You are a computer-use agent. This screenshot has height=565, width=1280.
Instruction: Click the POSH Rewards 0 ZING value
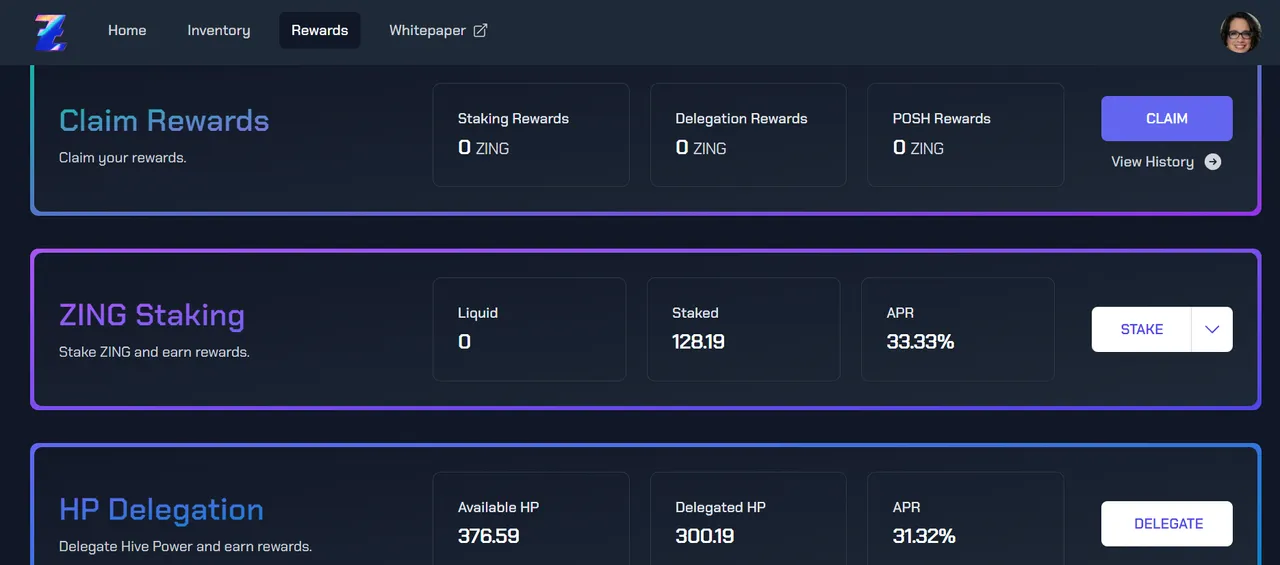tap(918, 148)
